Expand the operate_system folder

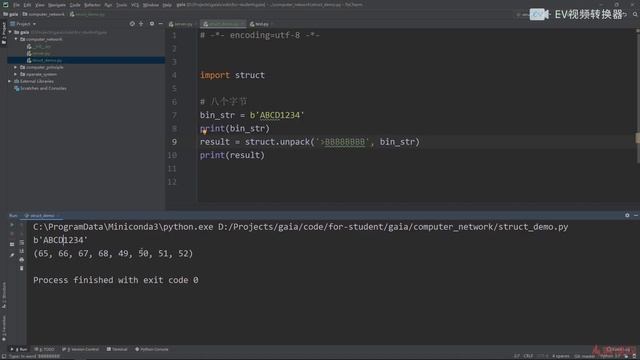(x=16, y=74)
